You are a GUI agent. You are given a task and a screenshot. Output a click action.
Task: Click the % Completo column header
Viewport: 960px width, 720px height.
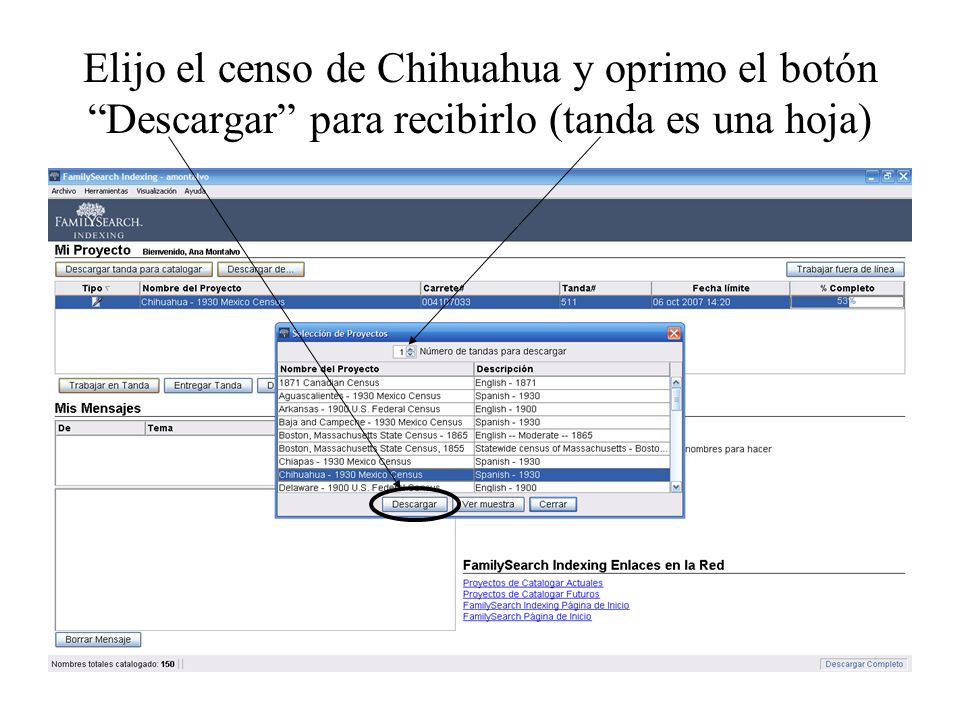tap(847, 288)
